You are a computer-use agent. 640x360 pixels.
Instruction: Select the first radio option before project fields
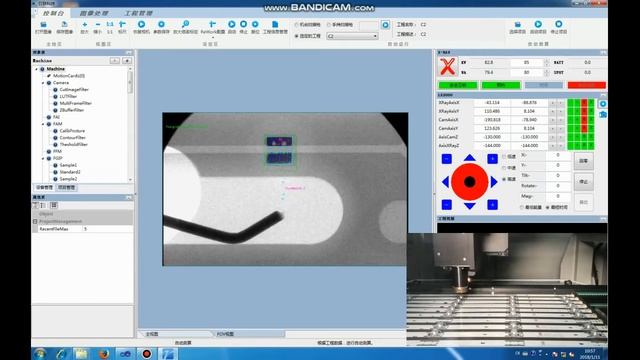click(297, 25)
